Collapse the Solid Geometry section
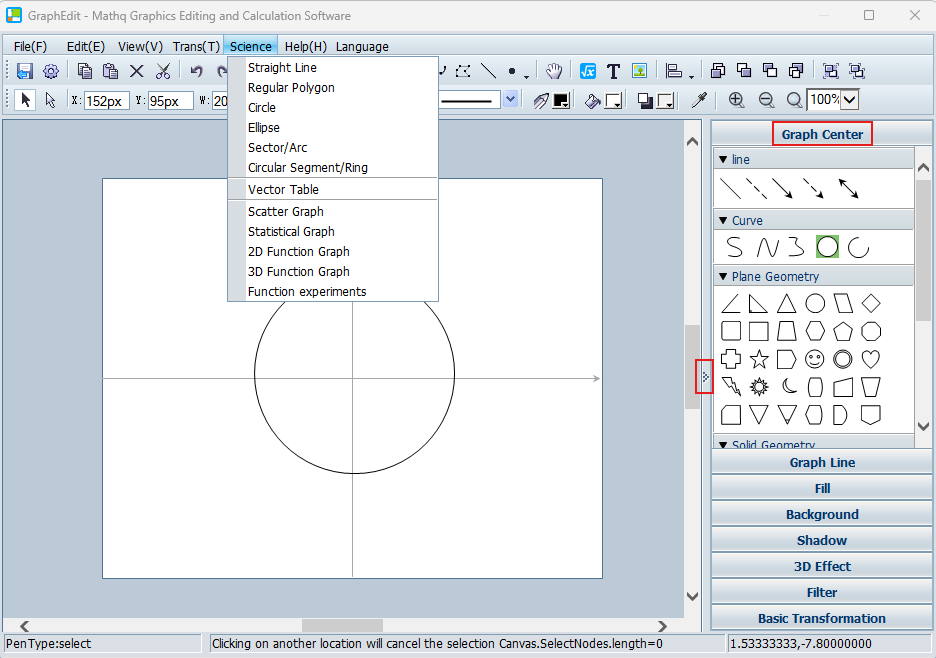This screenshot has height=658, width=936. (723, 445)
